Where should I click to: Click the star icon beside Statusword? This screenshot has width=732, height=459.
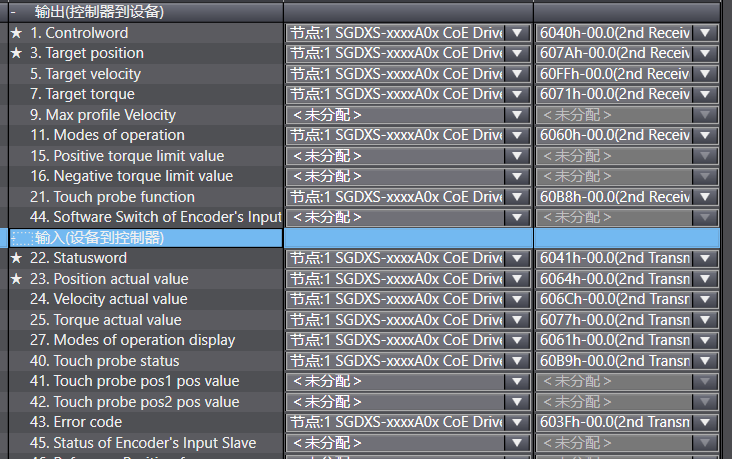pos(16,258)
